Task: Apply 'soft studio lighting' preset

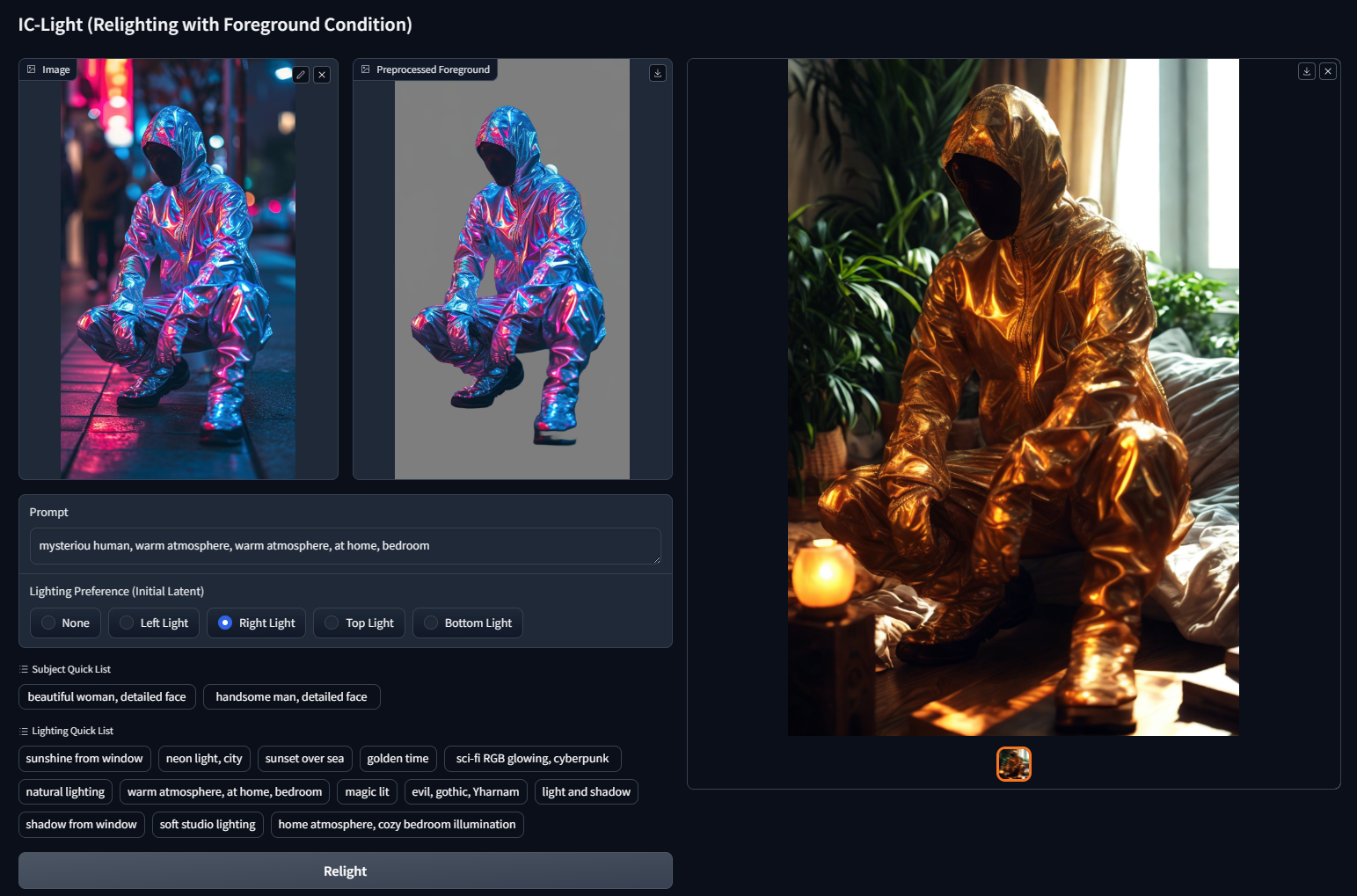Action: coord(208,825)
